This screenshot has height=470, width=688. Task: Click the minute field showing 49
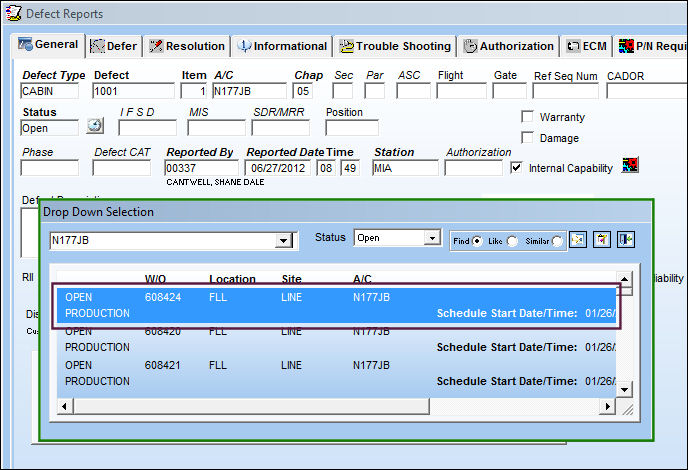(350, 168)
